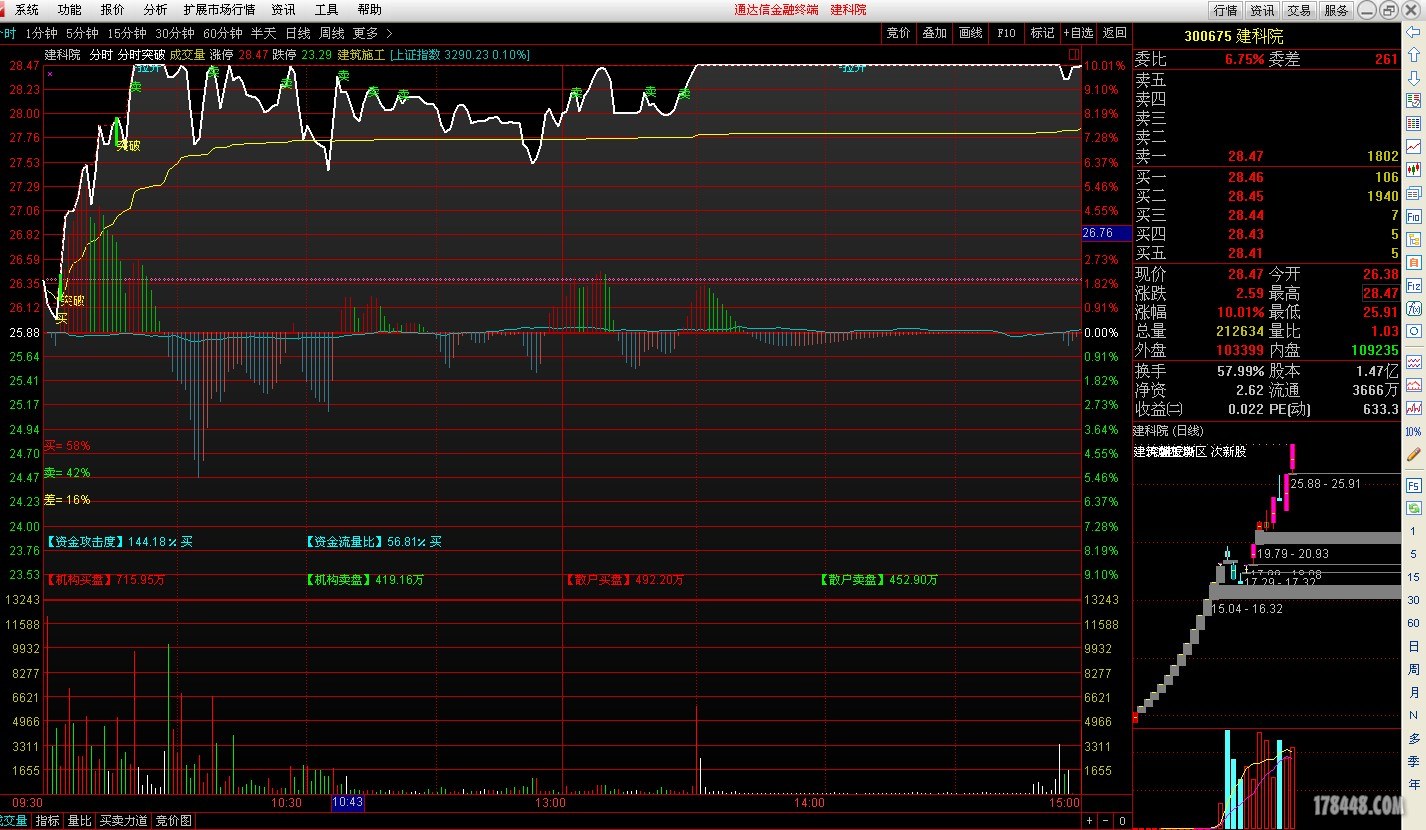Select the 量比 bottom tab

(79, 821)
